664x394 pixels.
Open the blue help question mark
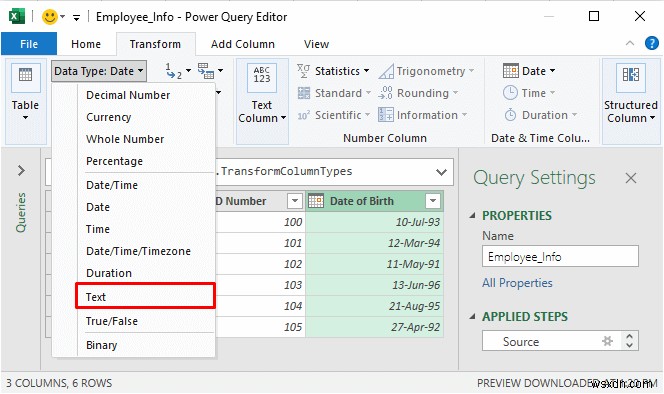651,43
